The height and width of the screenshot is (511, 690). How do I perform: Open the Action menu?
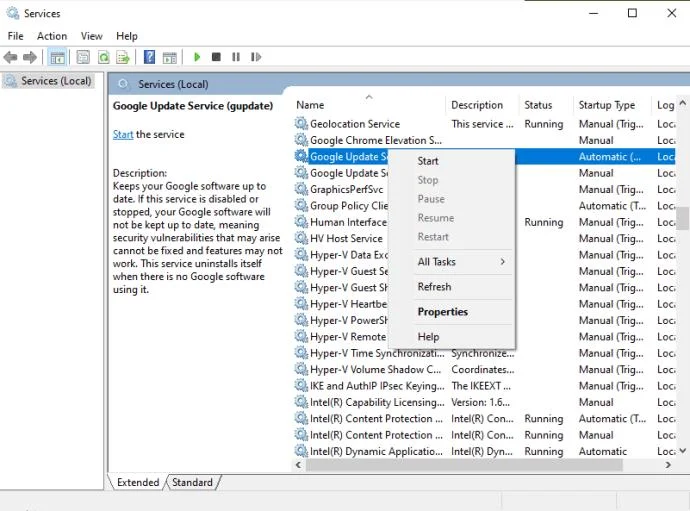[x=52, y=36]
